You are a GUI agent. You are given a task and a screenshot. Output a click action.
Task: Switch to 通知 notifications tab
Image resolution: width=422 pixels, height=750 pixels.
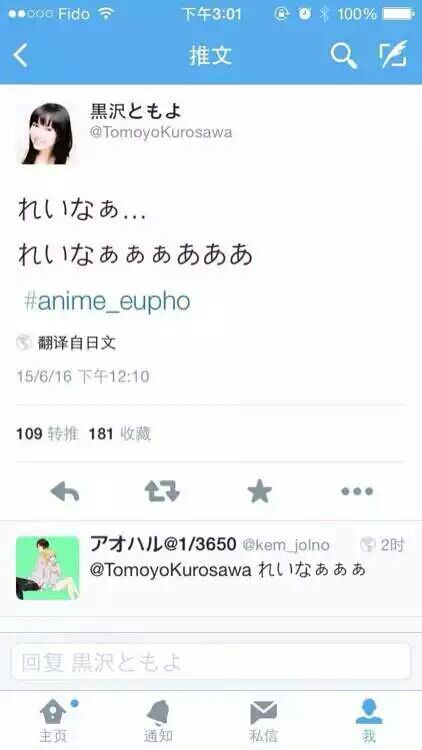click(x=158, y=720)
